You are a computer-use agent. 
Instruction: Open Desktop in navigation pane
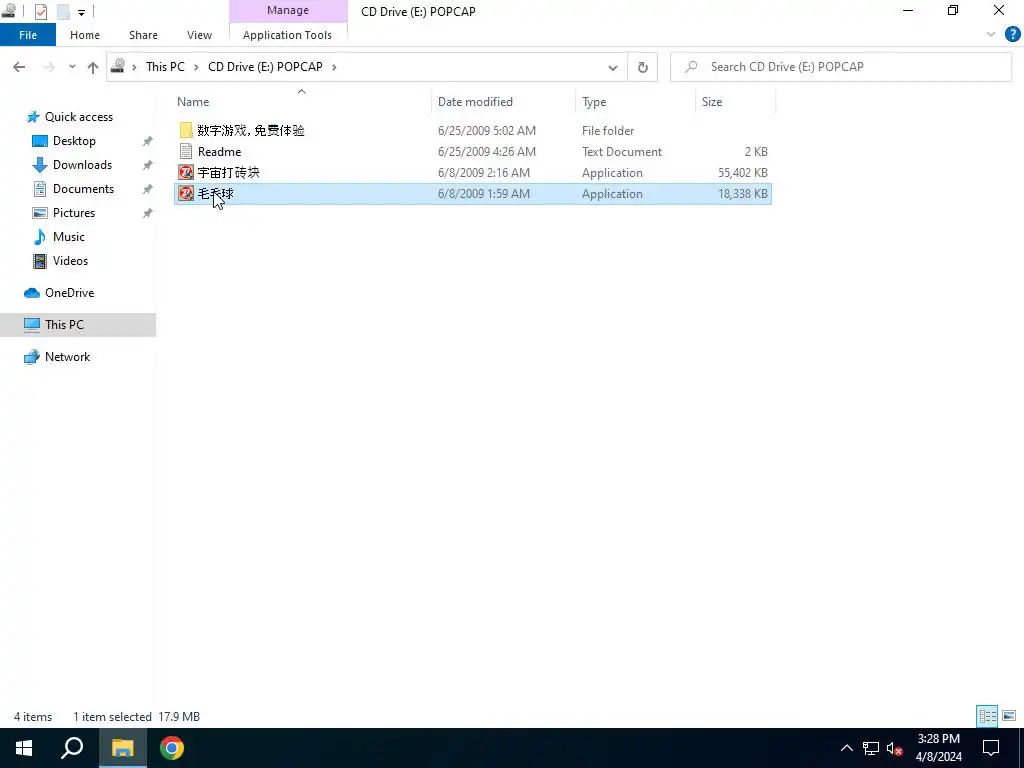[x=74, y=141]
